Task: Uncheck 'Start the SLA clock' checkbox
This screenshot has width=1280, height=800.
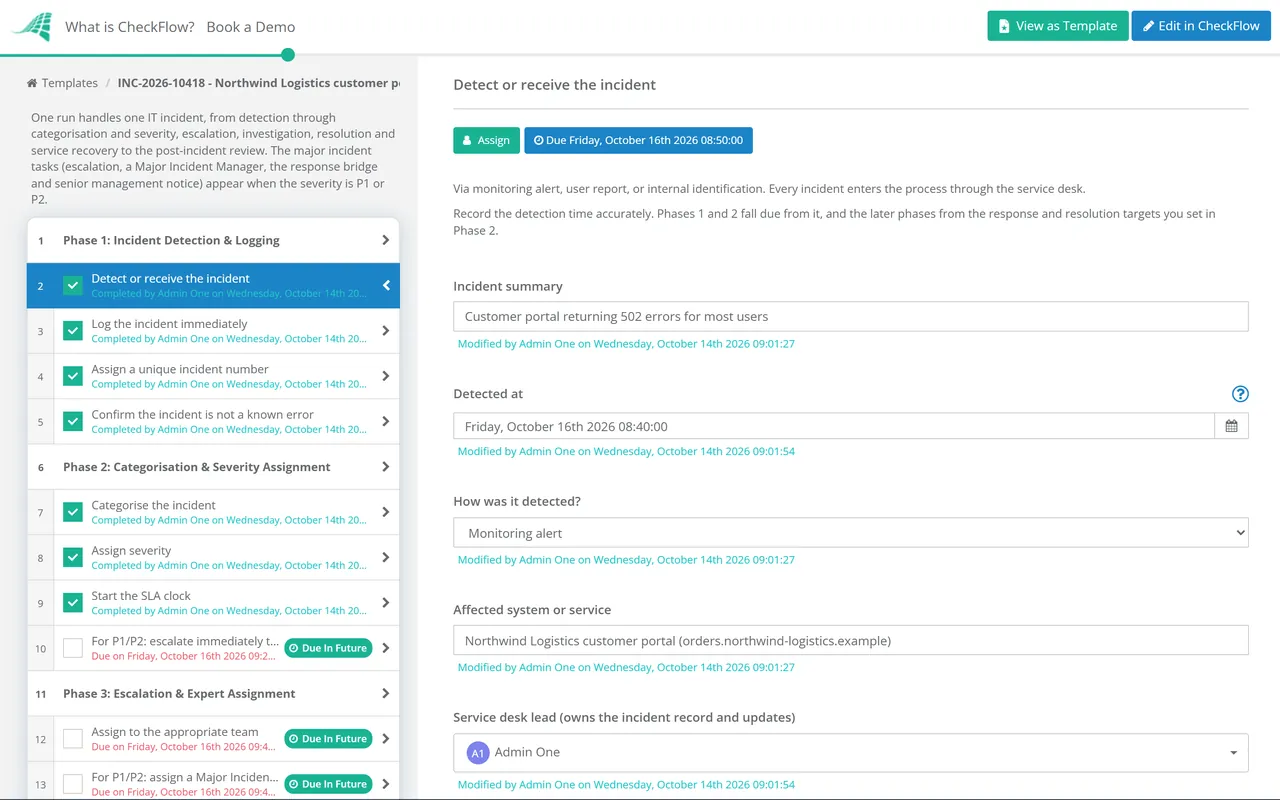Action: point(73,603)
